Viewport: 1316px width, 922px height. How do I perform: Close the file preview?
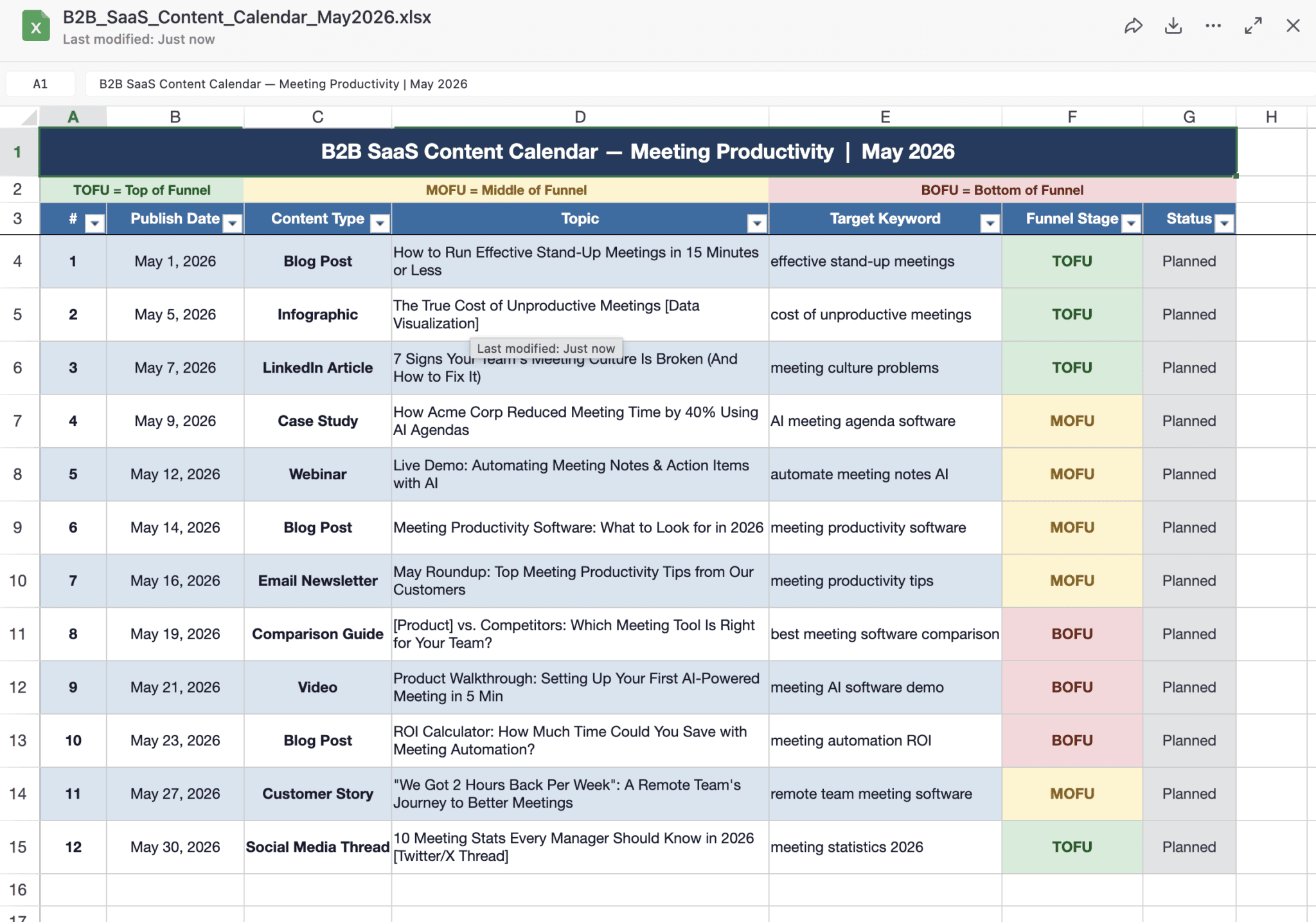(x=1293, y=26)
